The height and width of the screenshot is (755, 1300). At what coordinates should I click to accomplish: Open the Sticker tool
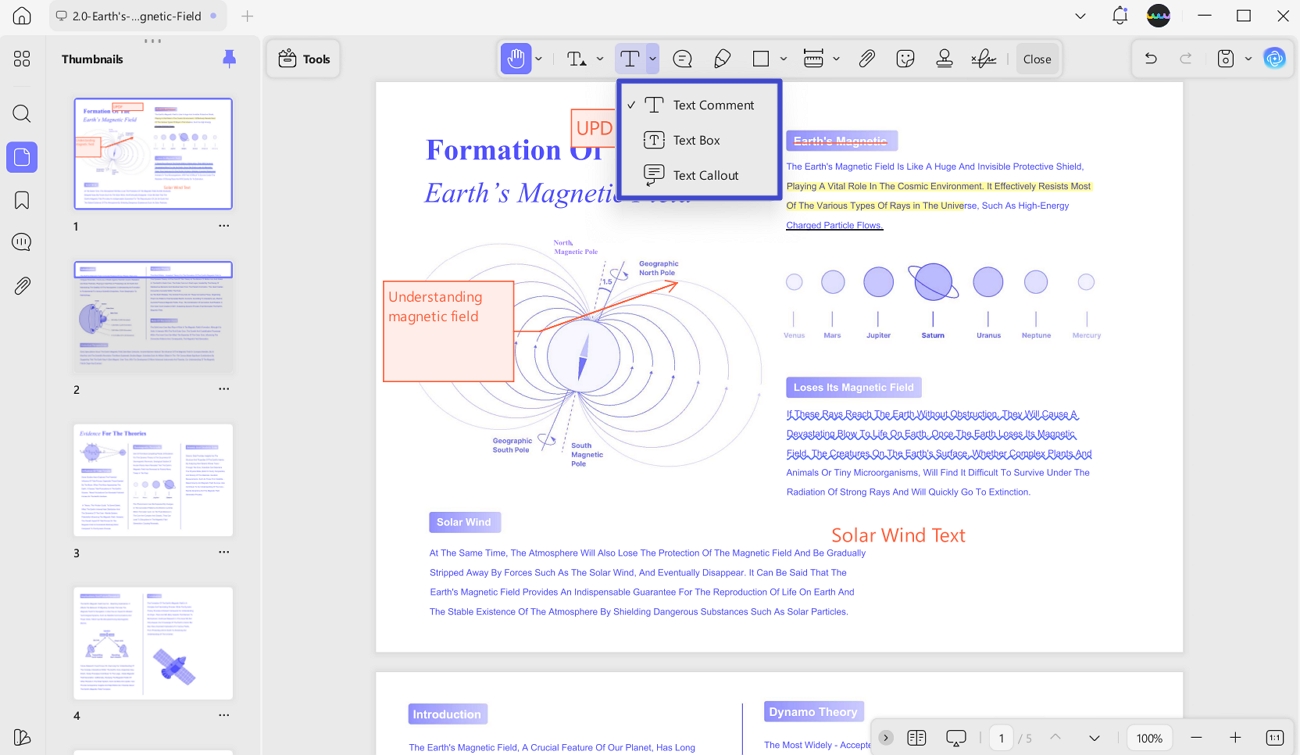905,58
